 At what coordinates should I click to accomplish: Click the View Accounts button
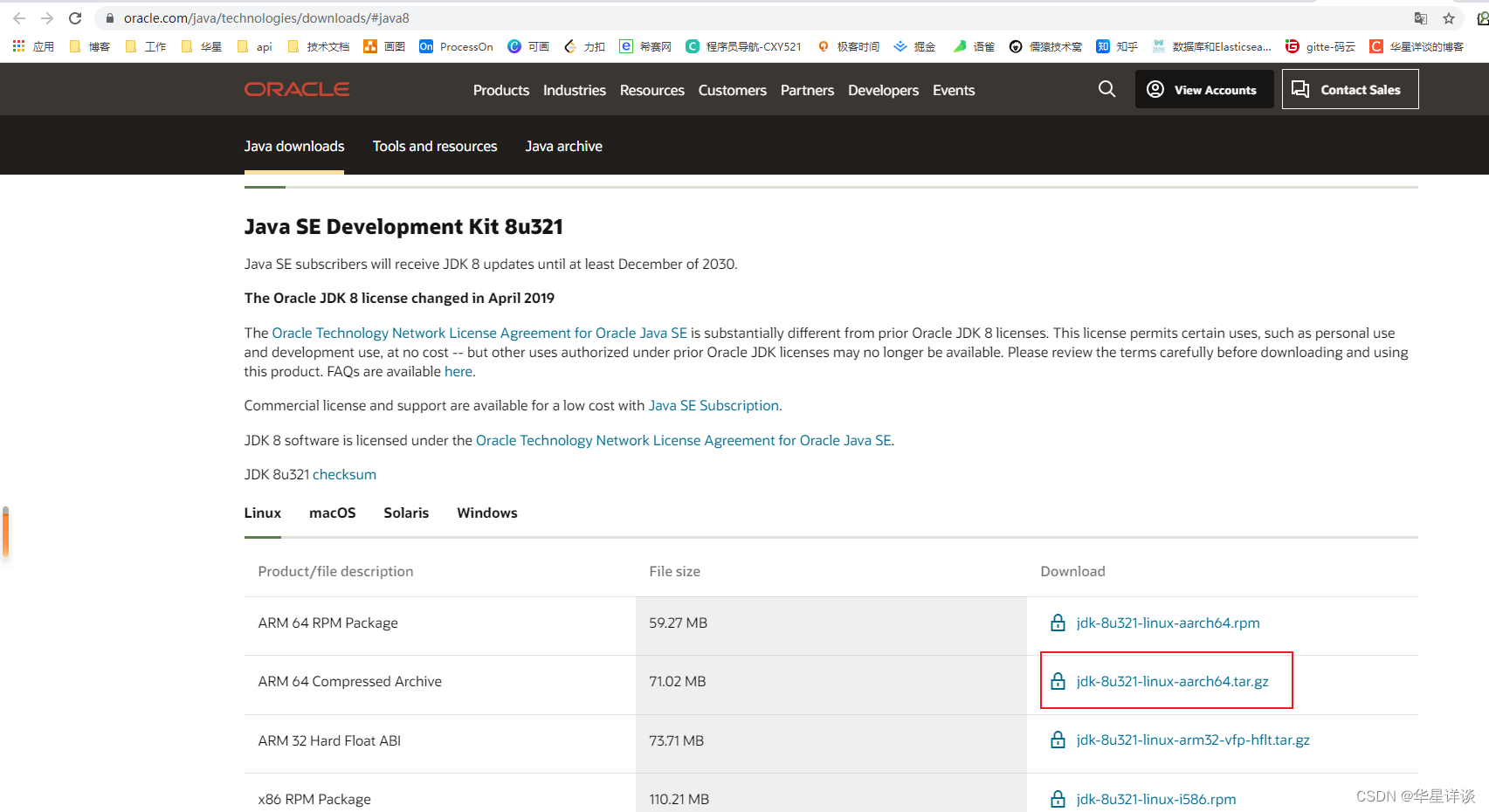[x=1204, y=89]
